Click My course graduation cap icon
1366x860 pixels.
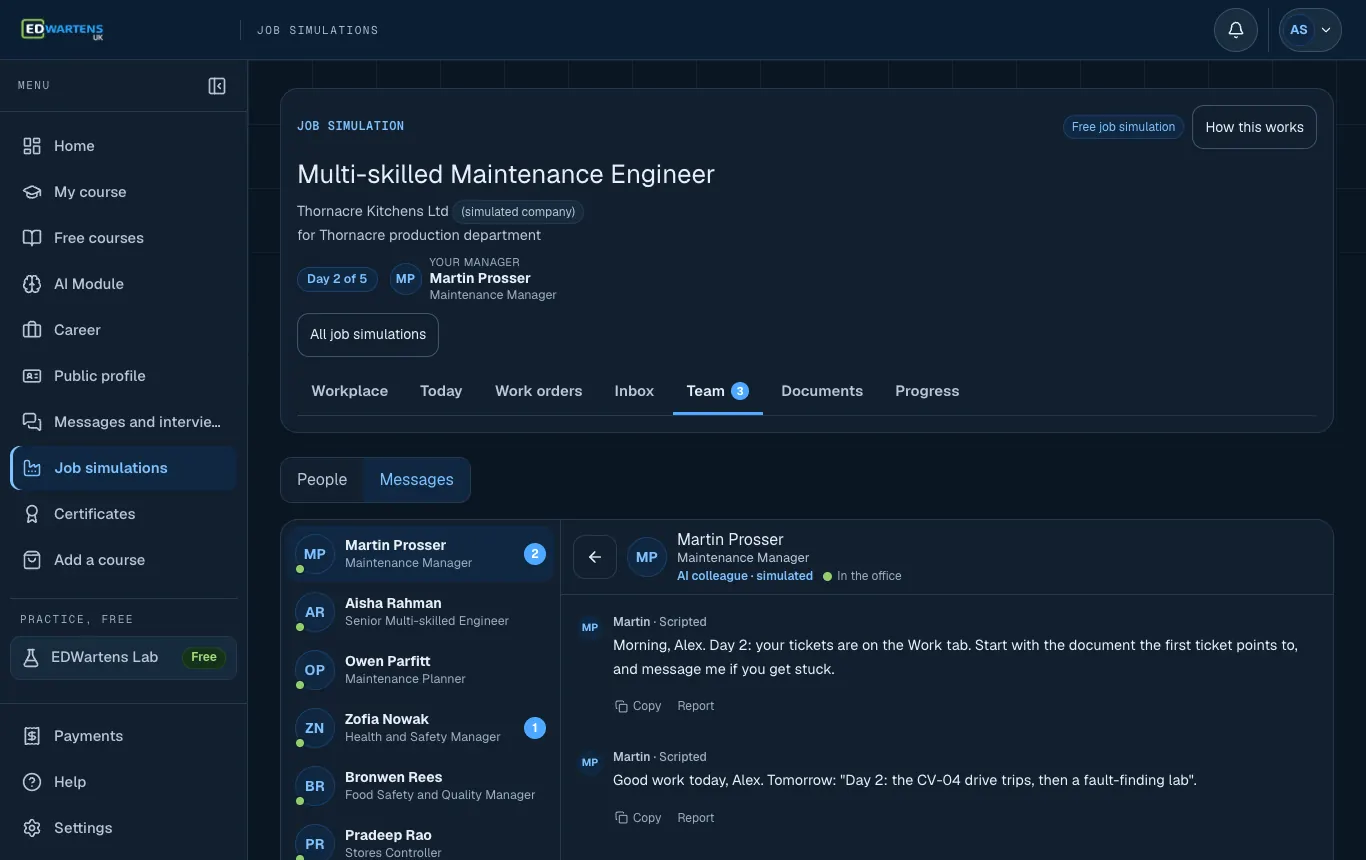click(x=32, y=192)
